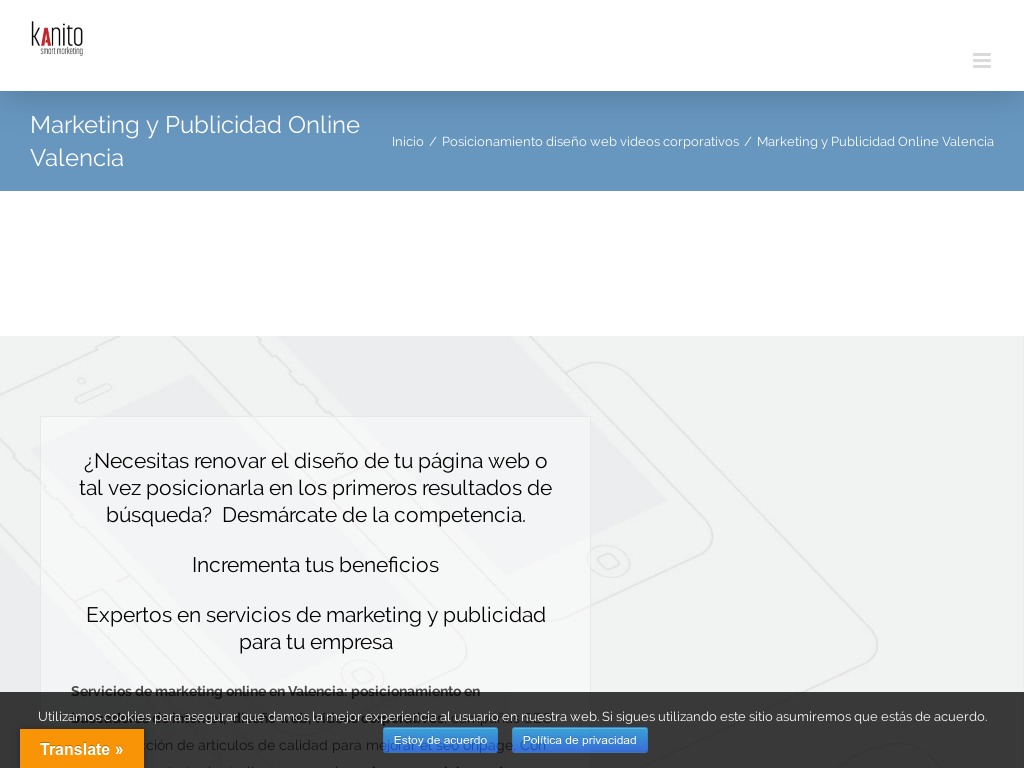Click 'Desmárcate de la competencia' heading text
The image size is (1024, 768).
click(x=374, y=514)
